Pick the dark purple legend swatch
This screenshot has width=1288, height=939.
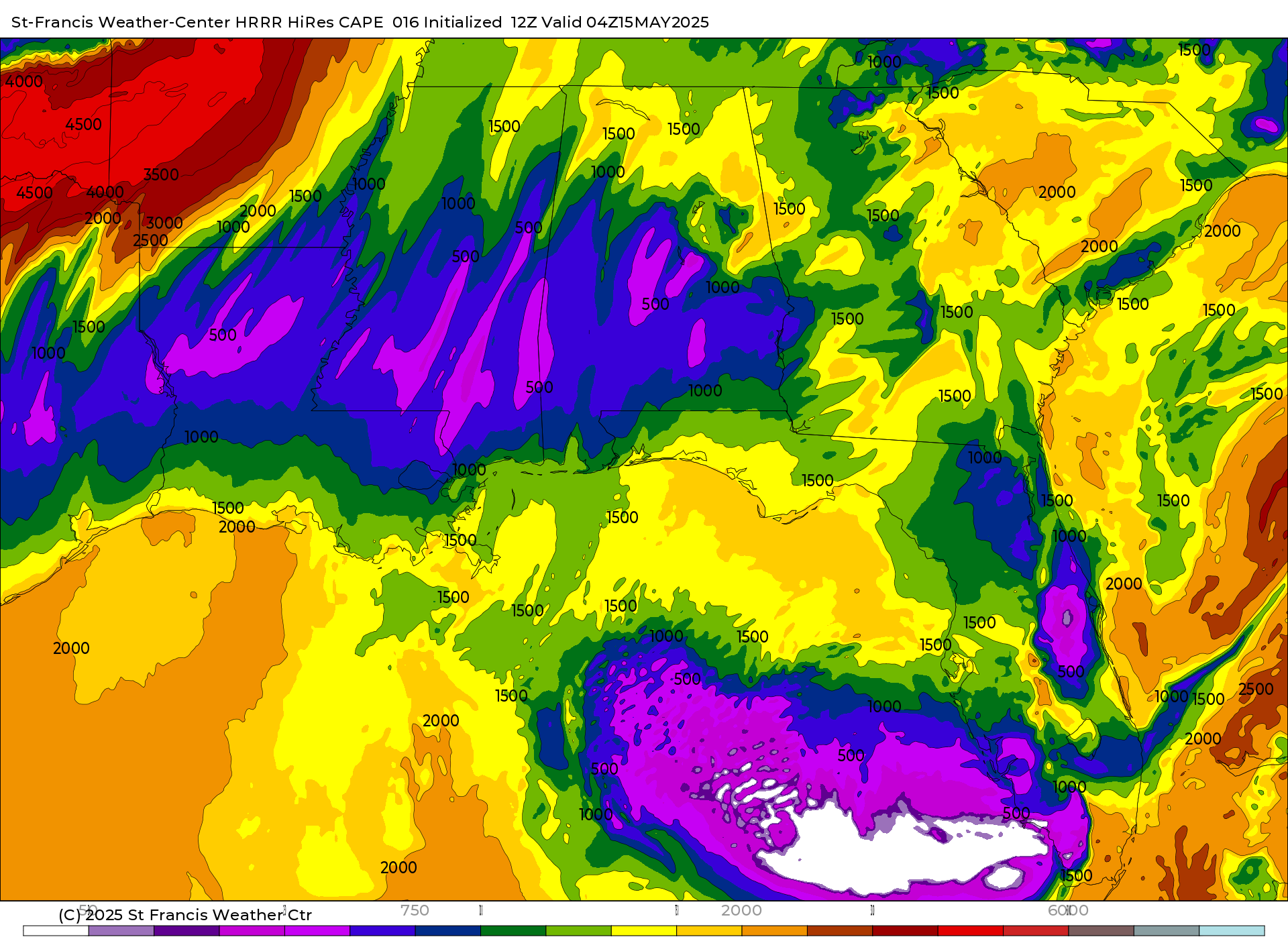point(186,931)
